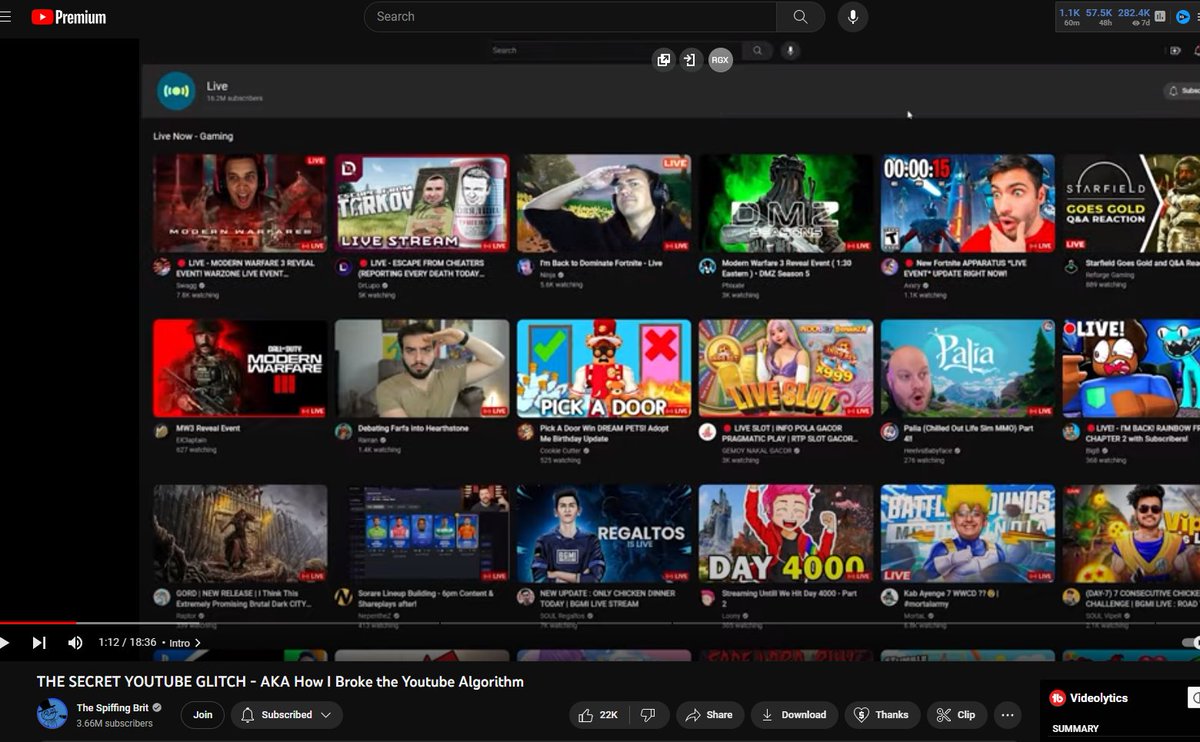
Task: Create a Clip of the video
Action: click(956, 715)
